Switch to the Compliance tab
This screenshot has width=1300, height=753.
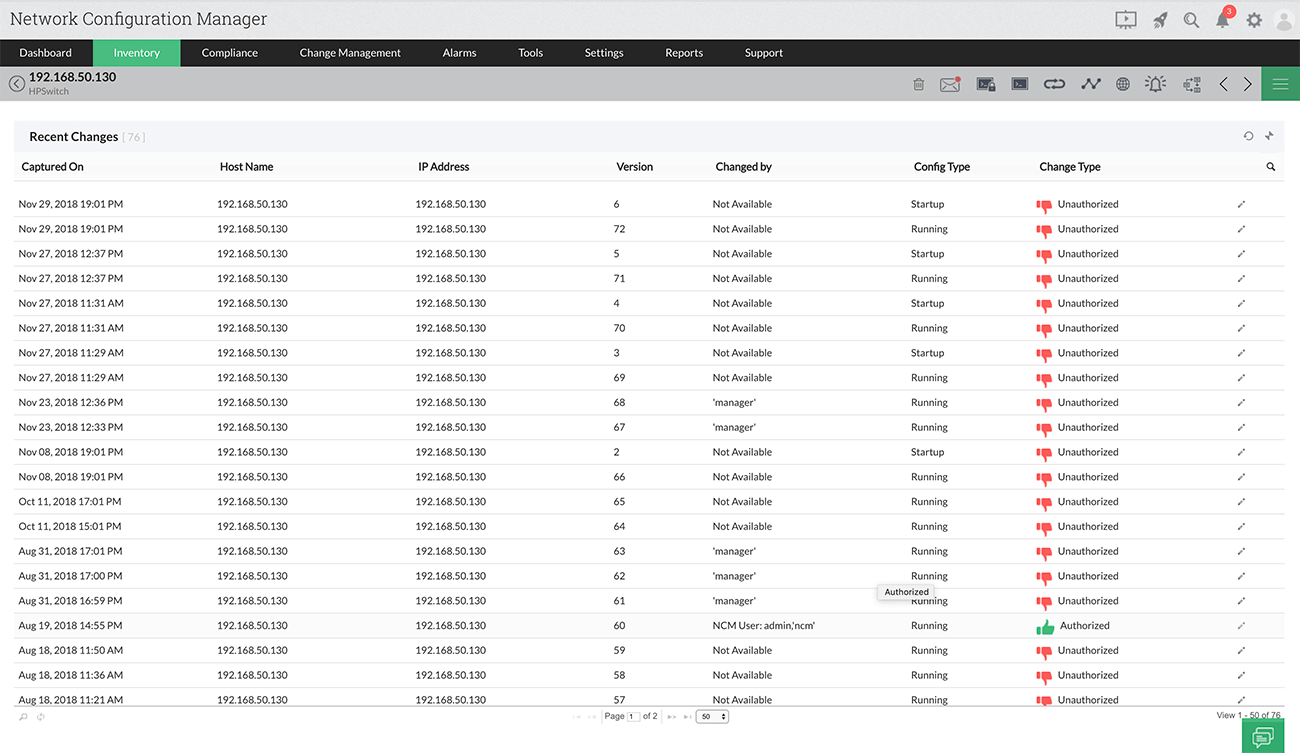point(229,52)
